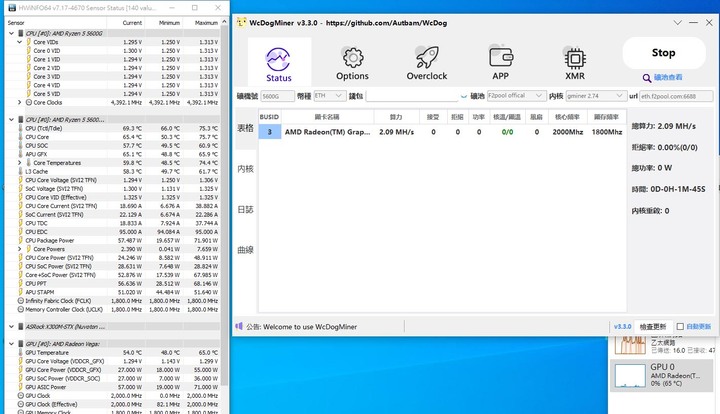The image size is (720, 414).
Task: Edit the miner name field 5600G
Action: click(277, 96)
